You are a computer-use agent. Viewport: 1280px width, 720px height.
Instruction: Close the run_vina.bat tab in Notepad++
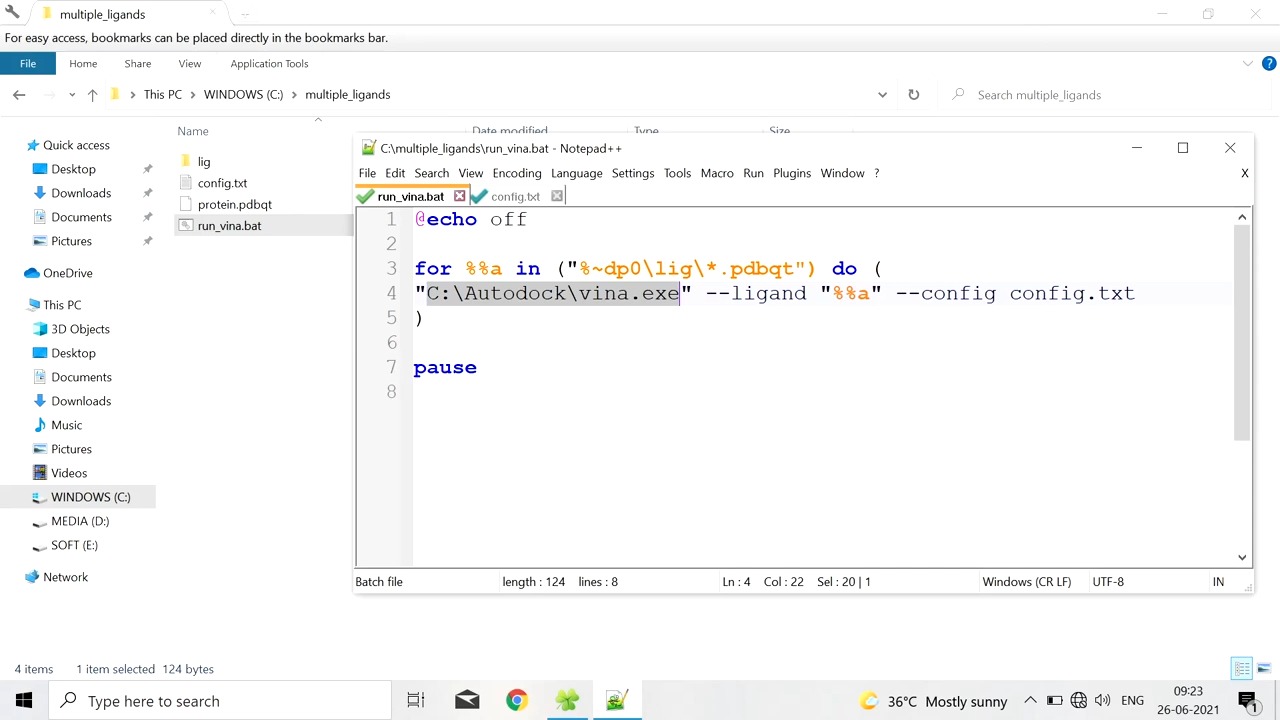point(460,196)
